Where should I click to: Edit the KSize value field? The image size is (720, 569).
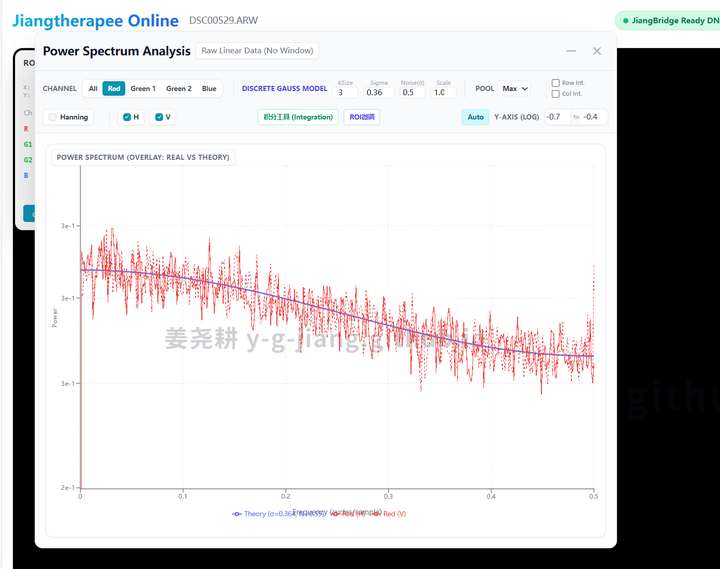[x=347, y=92]
